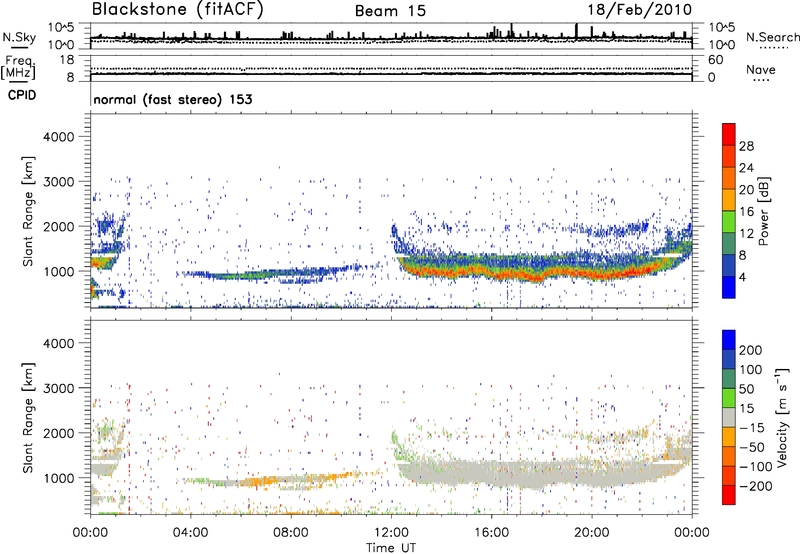Pick the light green Power colorbar segment
This screenshot has height=554, width=800.
pyautogui.click(x=729, y=222)
